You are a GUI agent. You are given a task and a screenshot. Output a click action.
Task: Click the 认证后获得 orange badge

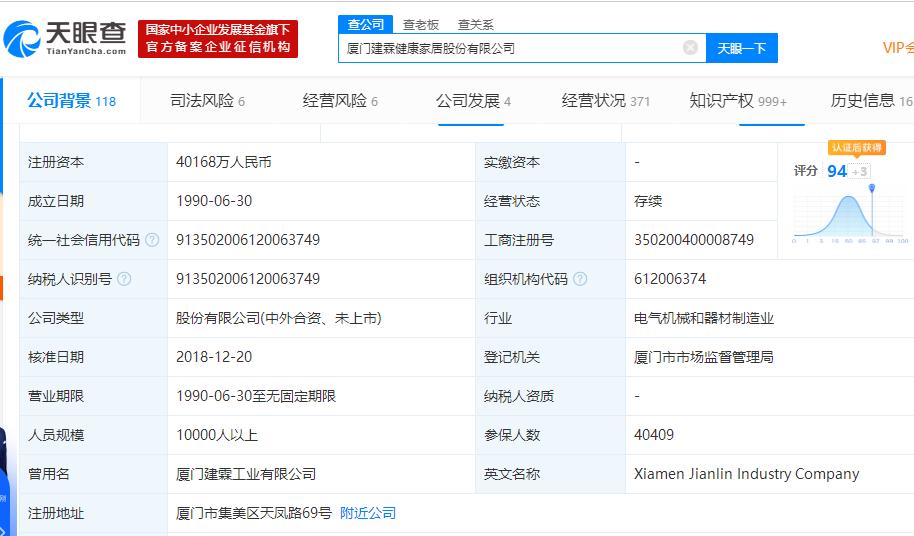click(x=856, y=147)
